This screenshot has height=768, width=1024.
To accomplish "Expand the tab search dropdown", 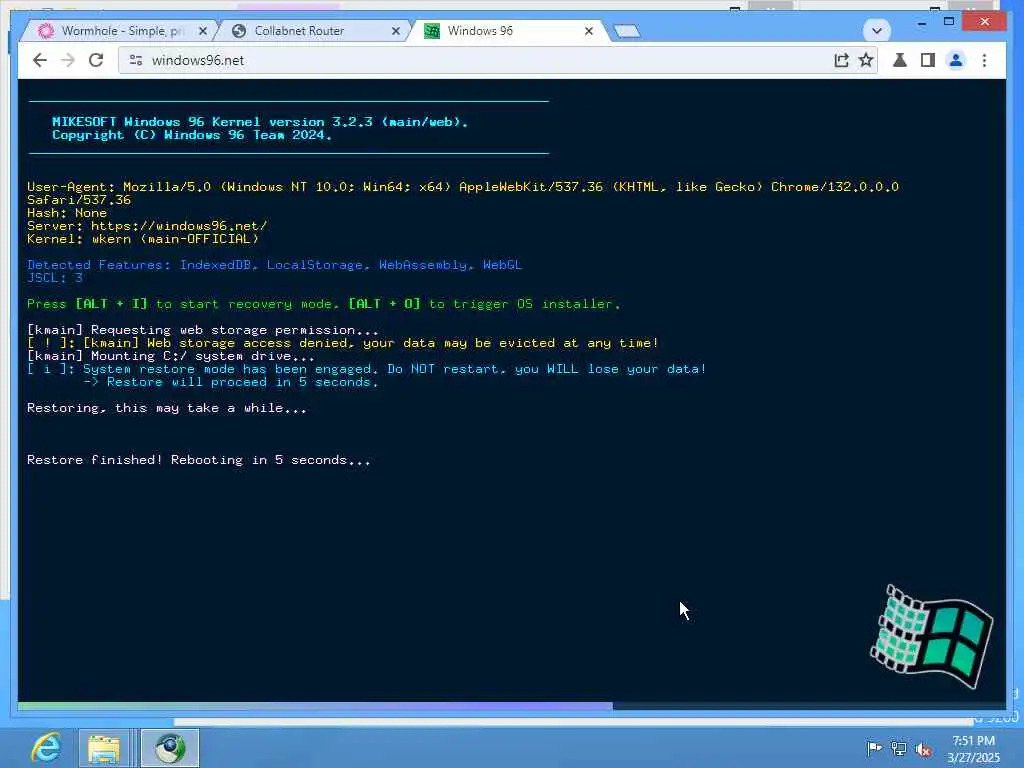I will (876, 30).
